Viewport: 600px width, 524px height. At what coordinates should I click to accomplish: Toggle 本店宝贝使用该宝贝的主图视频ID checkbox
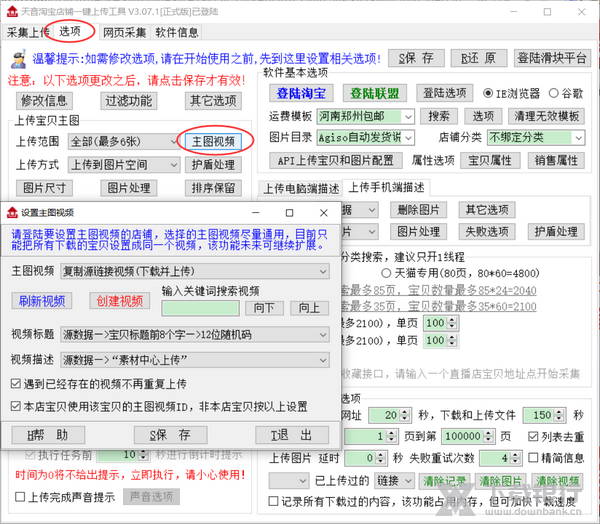coord(16,406)
